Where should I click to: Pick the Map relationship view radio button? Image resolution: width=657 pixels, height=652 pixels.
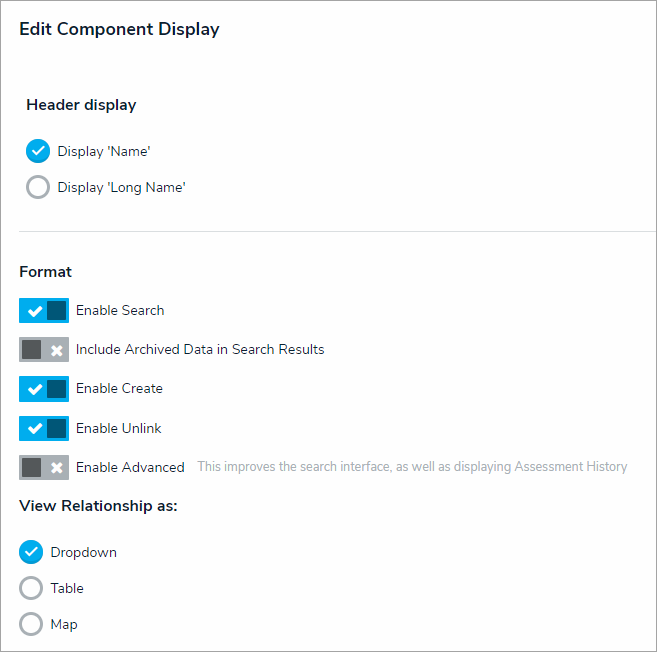pos(31,624)
